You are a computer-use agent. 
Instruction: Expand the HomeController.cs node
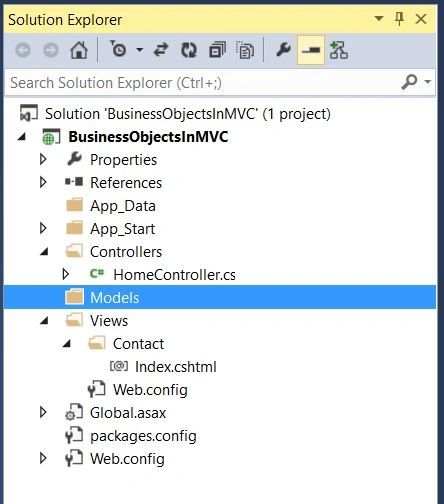click(66, 274)
